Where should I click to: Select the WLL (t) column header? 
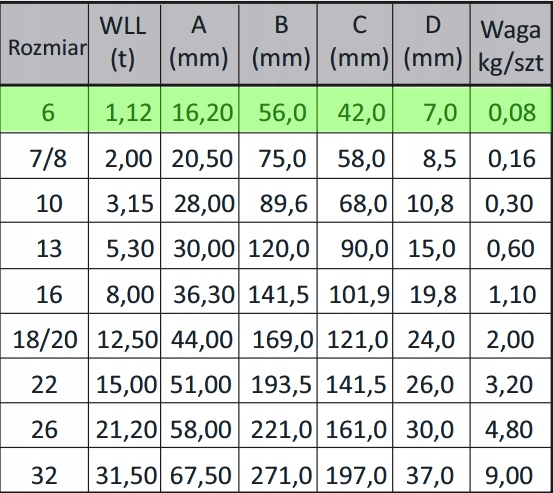pyautogui.click(x=124, y=44)
